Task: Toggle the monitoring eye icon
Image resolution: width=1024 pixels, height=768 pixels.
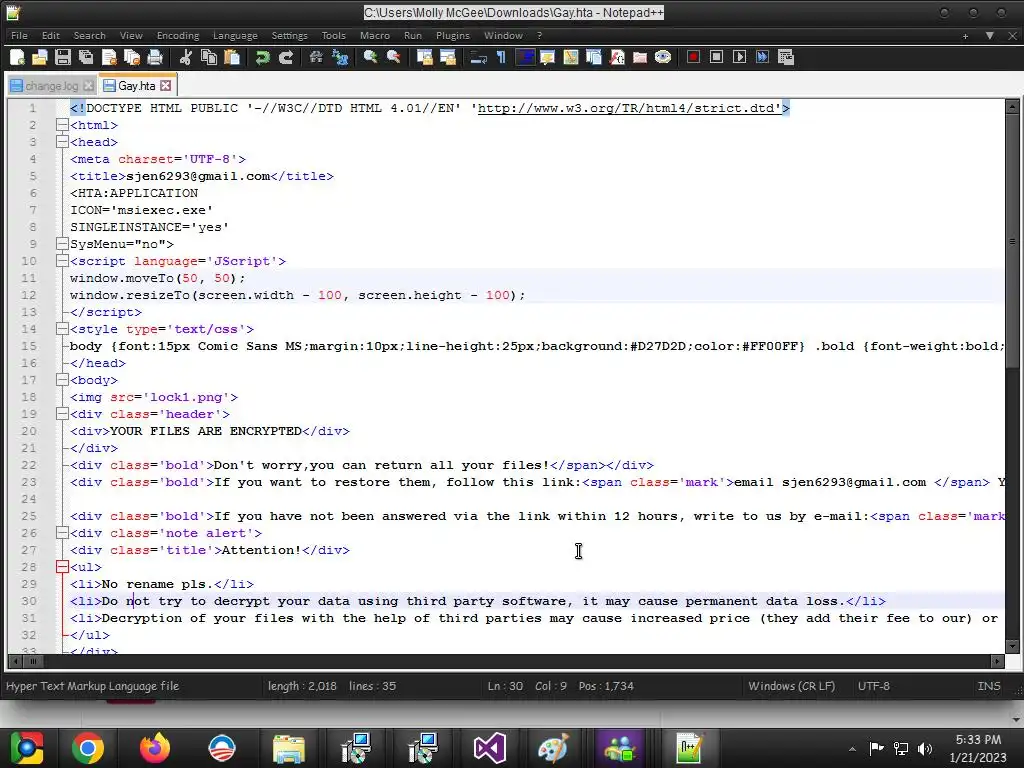Action: (663, 57)
